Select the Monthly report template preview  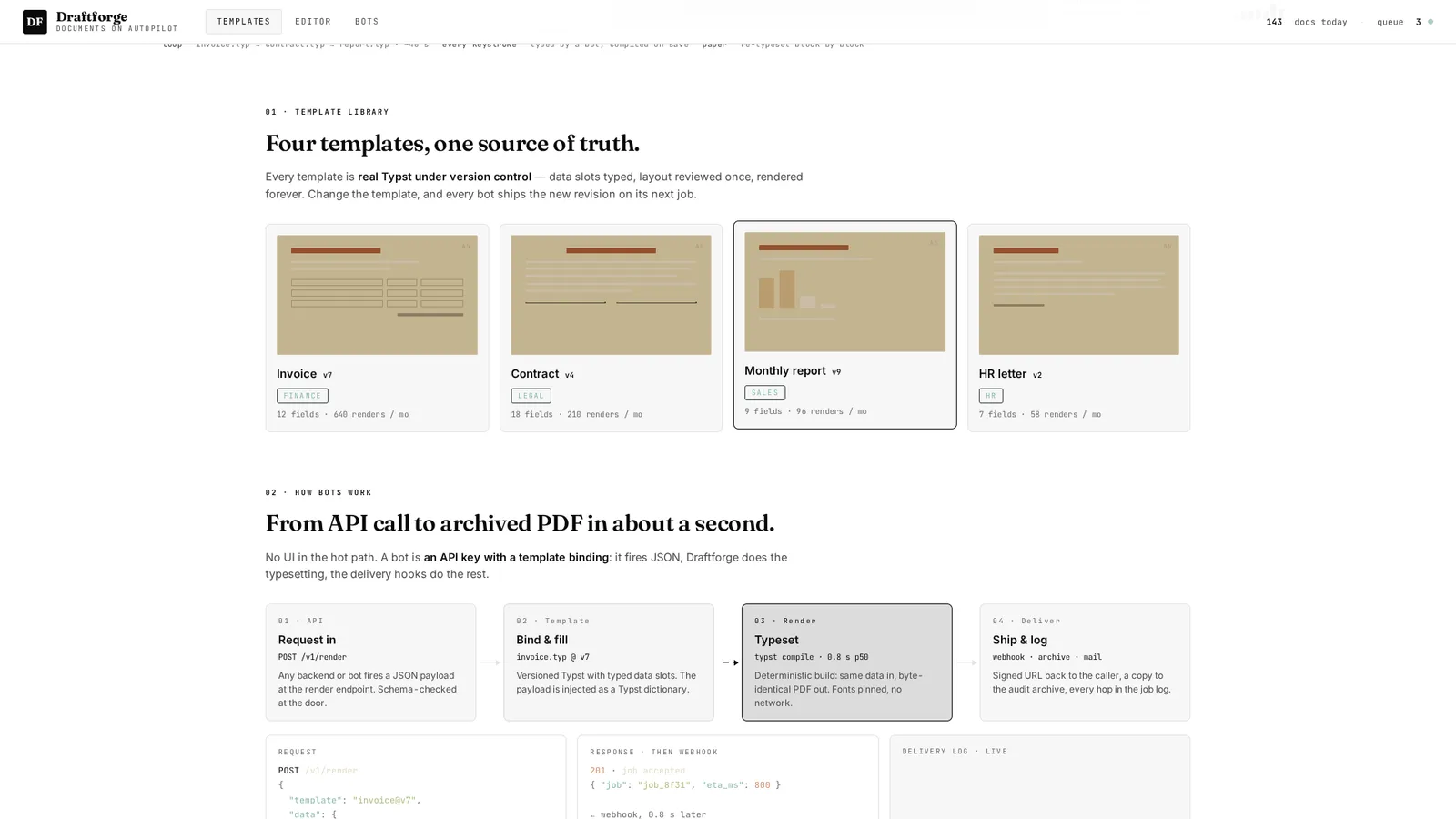(x=844, y=292)
